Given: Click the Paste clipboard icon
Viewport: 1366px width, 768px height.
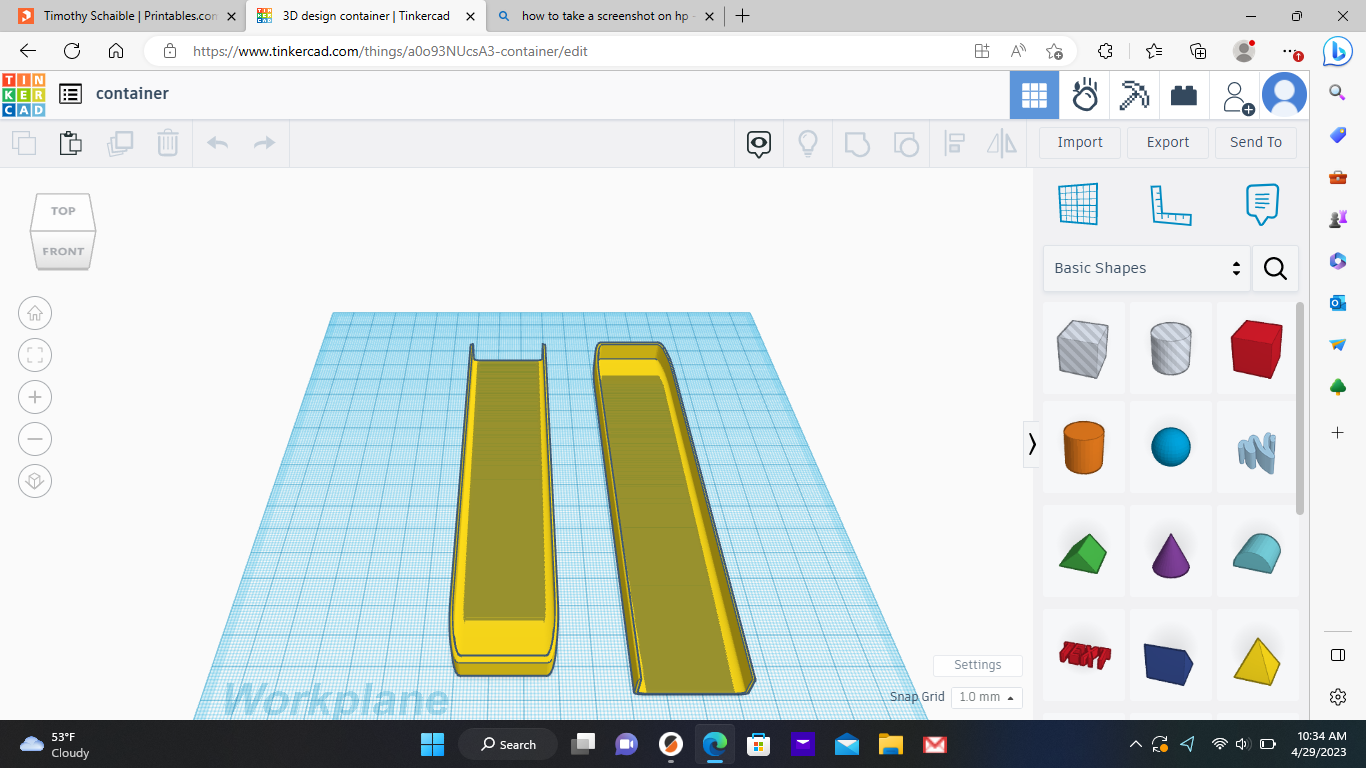Looking at the screenshot, I should click(x=70, y=143).
